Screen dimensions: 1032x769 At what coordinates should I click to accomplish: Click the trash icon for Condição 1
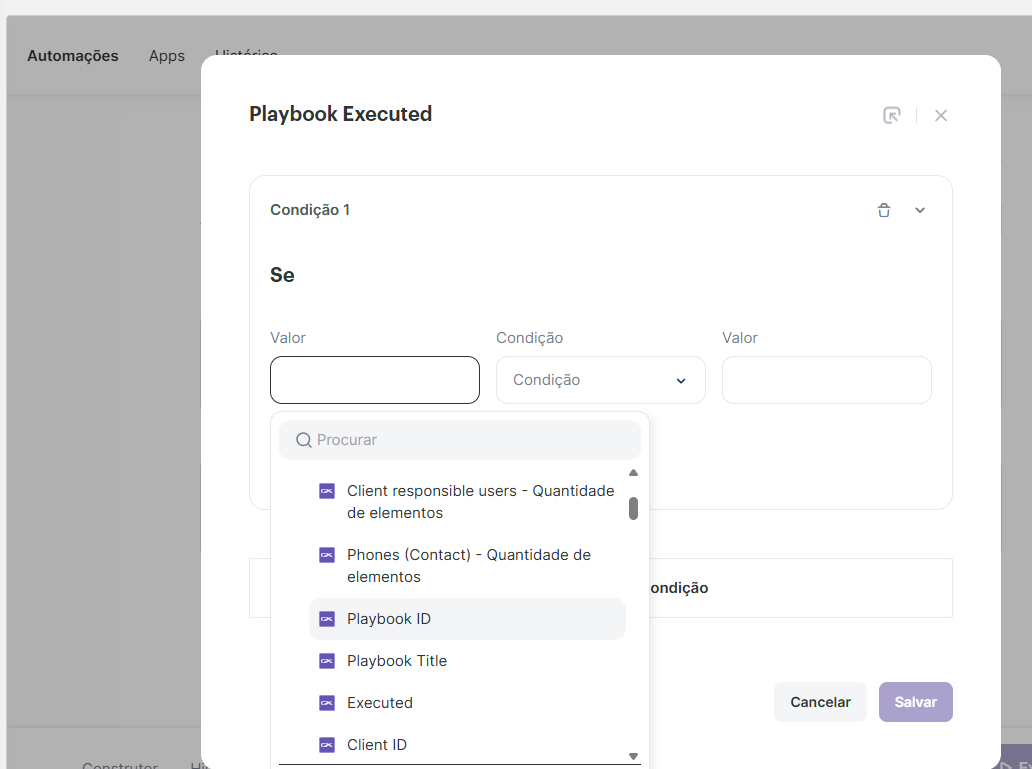(884, 210)
